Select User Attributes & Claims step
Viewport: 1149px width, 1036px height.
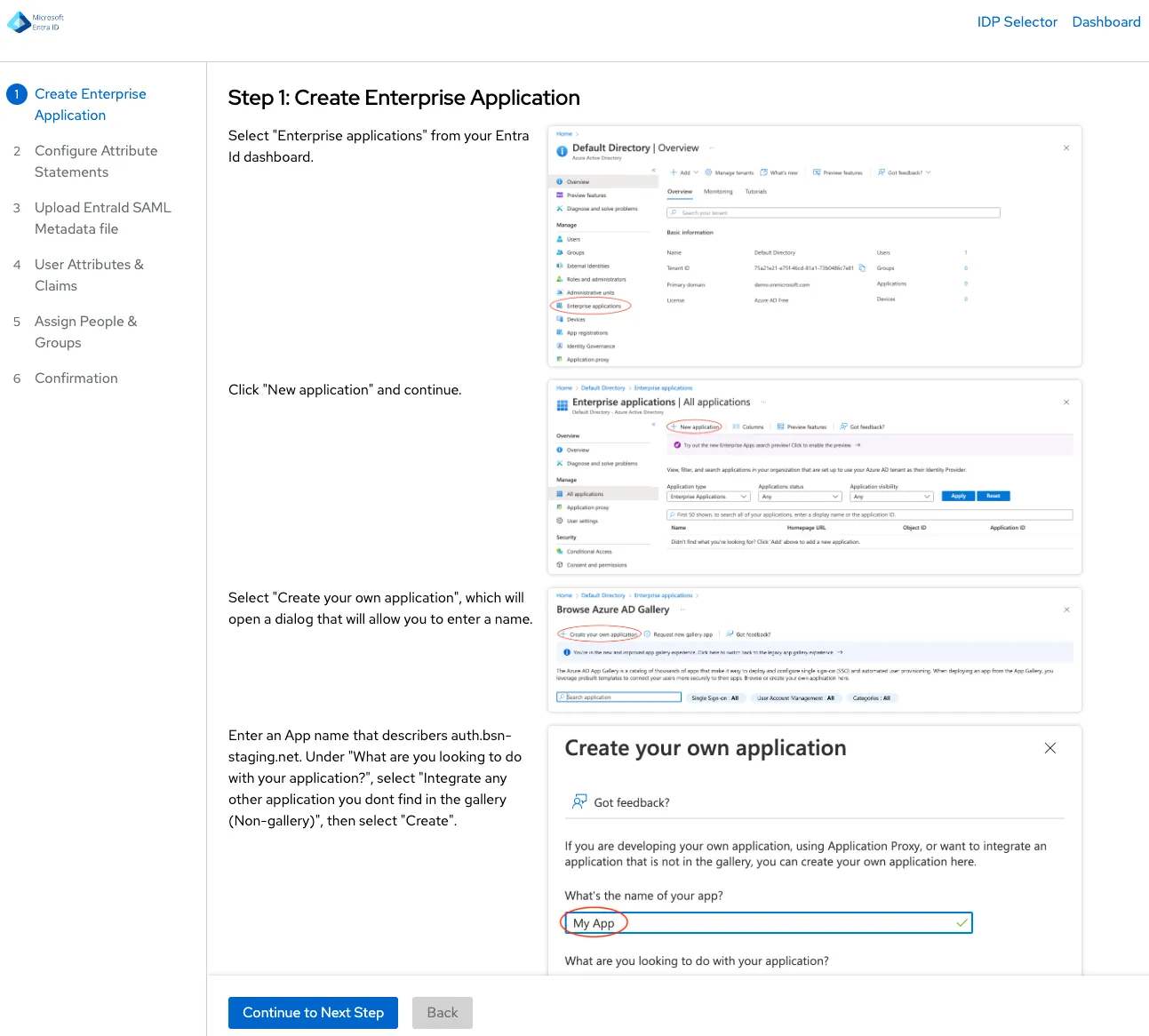point(89,275)
